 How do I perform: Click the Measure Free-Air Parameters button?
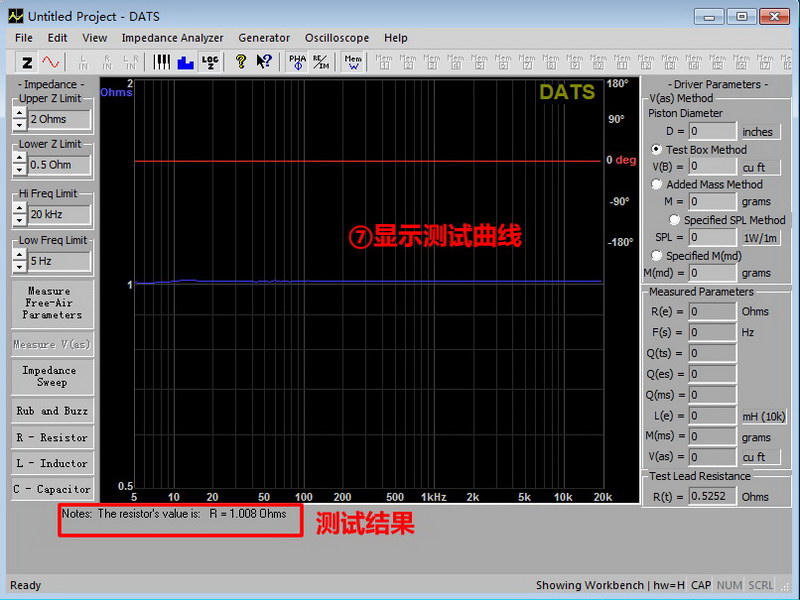point(51,303)
